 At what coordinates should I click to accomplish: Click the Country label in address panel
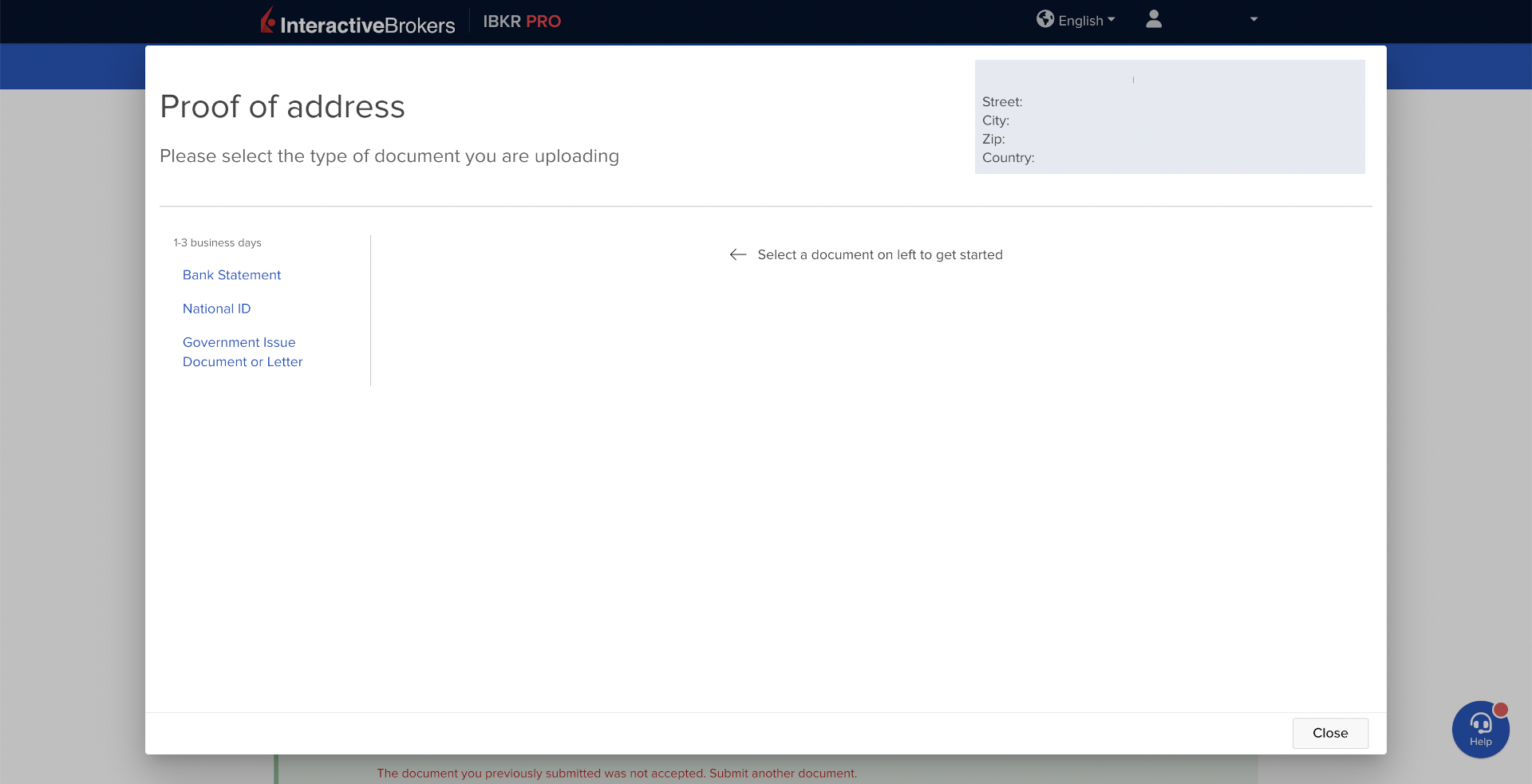(x=1008, y=158)
